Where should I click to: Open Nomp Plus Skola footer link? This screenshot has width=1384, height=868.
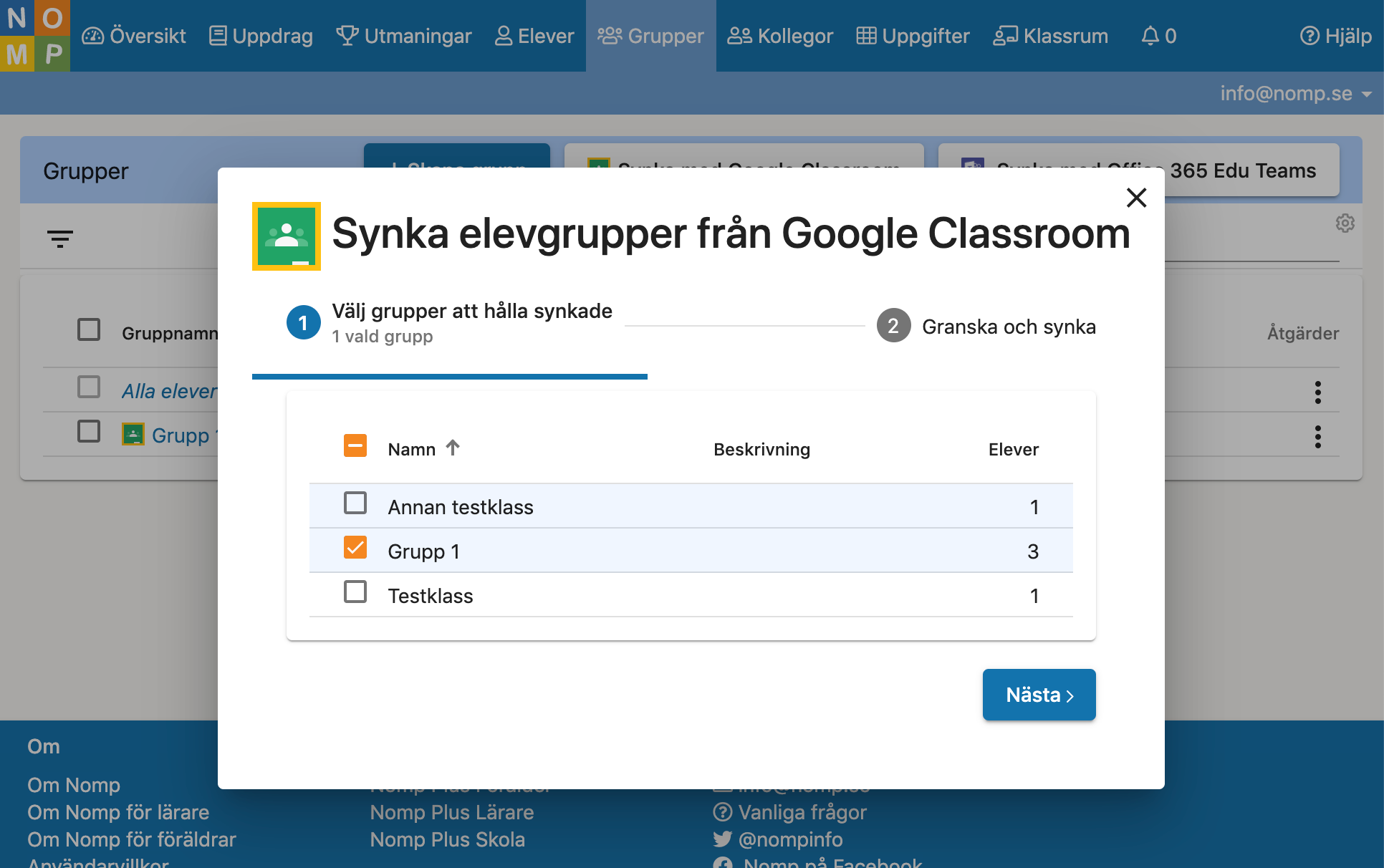(x=448, y=839)
